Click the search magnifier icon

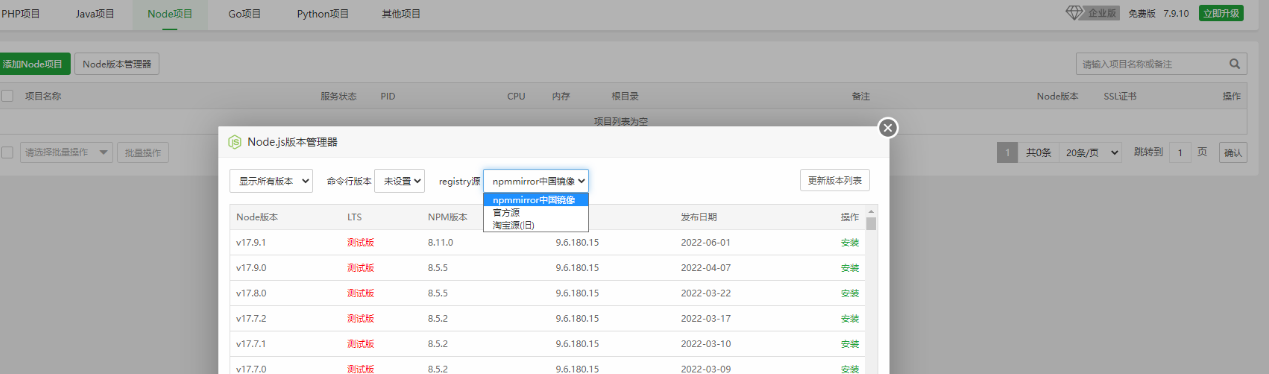[x=1236, y=64]
